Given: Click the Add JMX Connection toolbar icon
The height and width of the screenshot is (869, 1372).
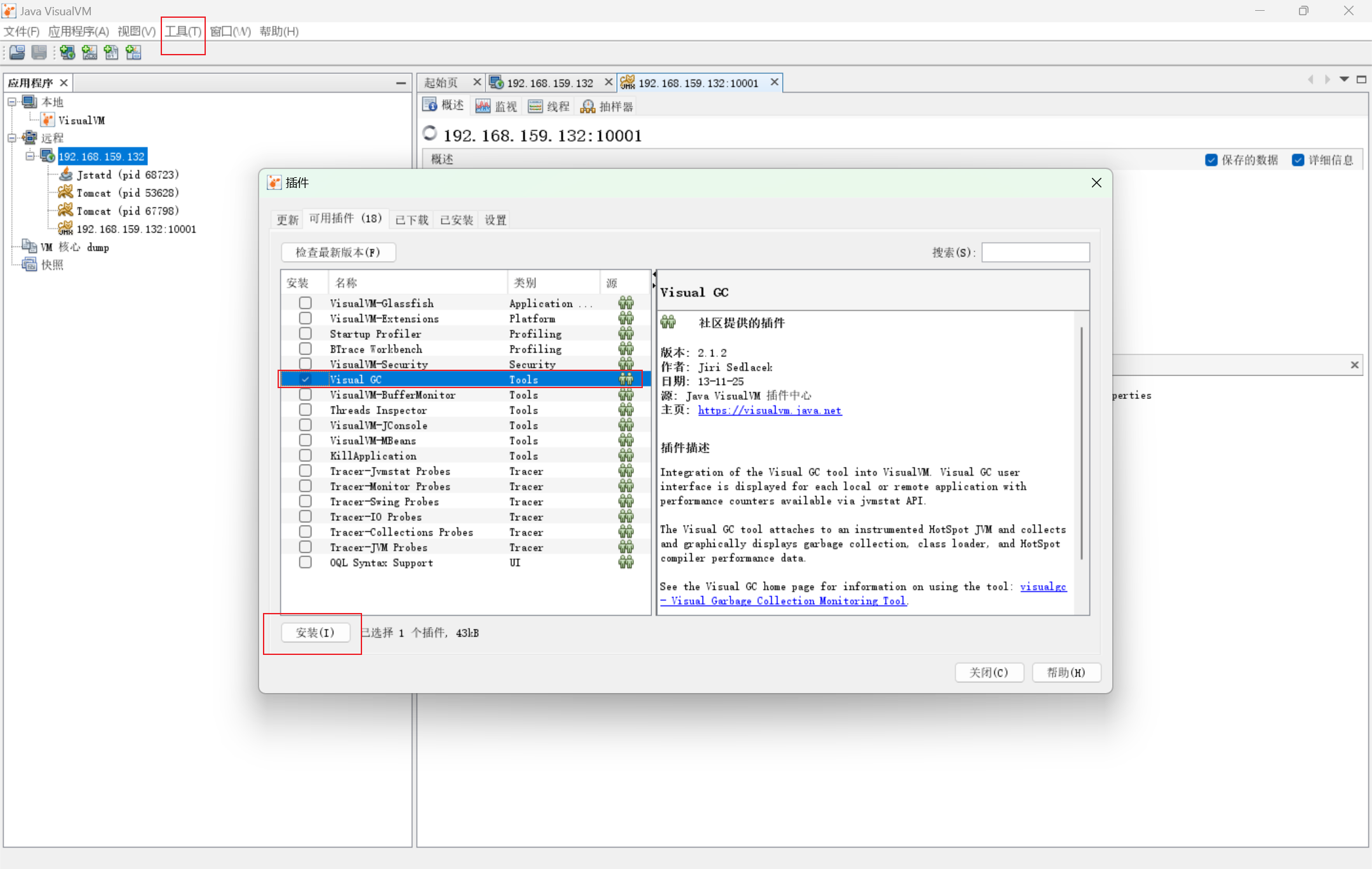Looking at the screenshot, I should click(x=90, y=53).
